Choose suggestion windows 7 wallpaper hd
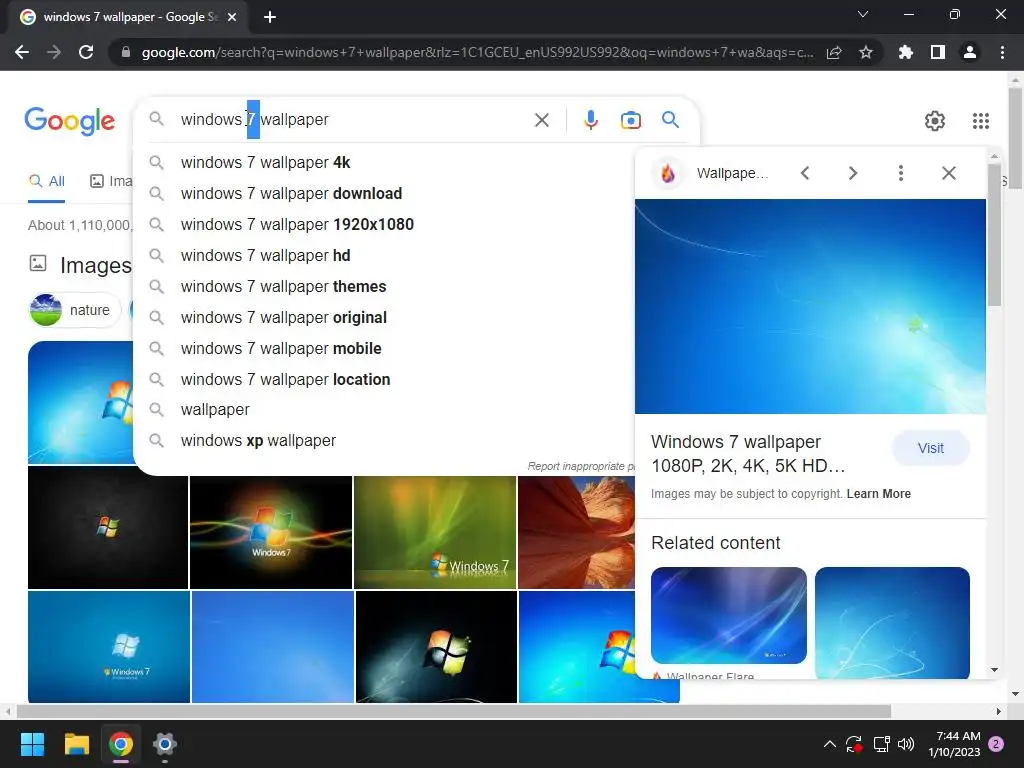This screenshot has height=768, width=1024. click(383, 255)
